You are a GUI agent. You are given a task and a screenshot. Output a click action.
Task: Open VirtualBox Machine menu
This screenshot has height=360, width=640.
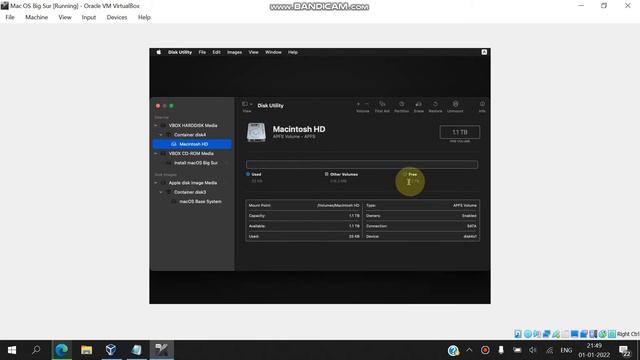pyautogui.click(x=36, y=17)
